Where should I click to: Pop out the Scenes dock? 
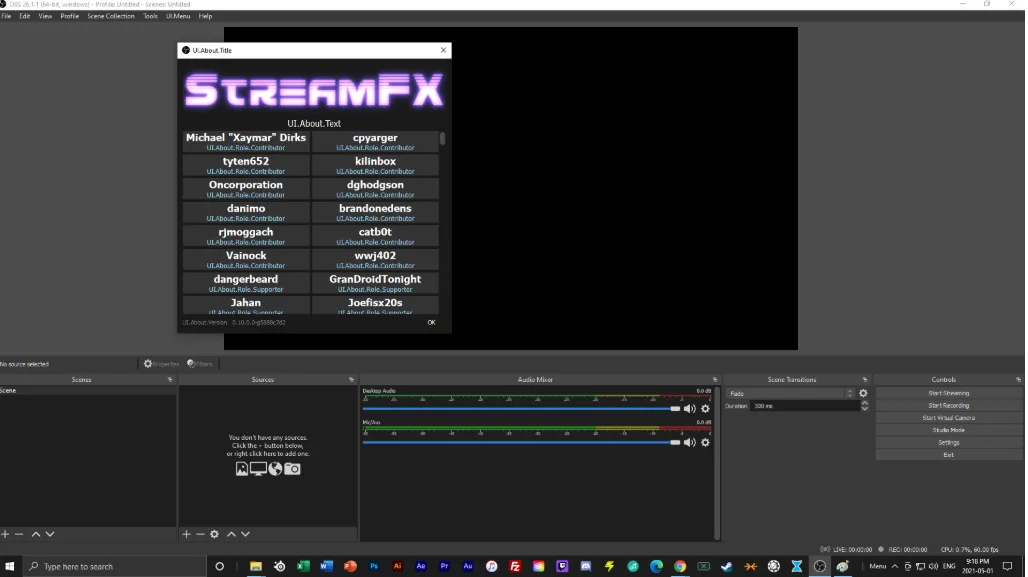[170, 380]
